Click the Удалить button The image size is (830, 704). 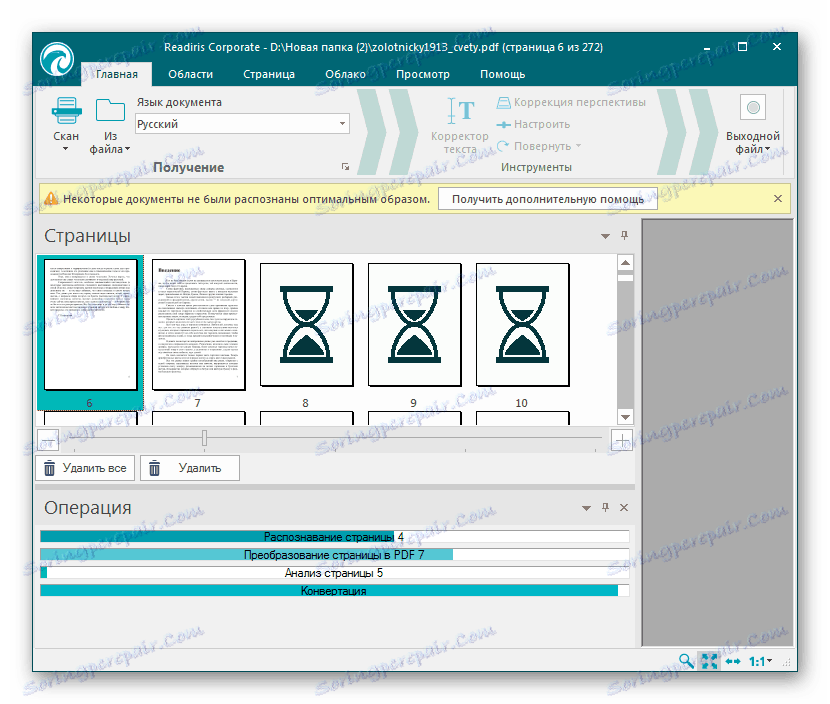190,468
